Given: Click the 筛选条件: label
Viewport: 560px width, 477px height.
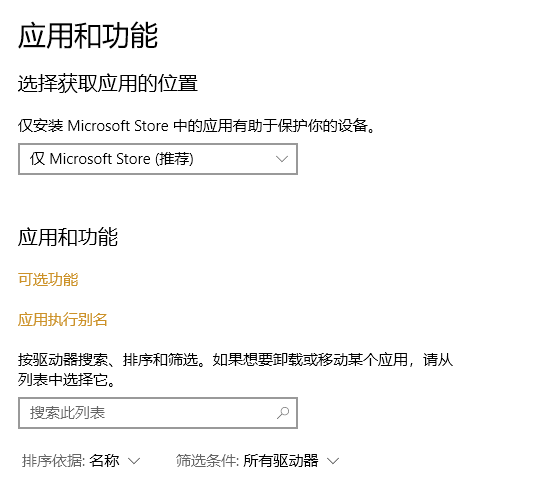Looking at the screenshot, I should (x=208, y=461).
